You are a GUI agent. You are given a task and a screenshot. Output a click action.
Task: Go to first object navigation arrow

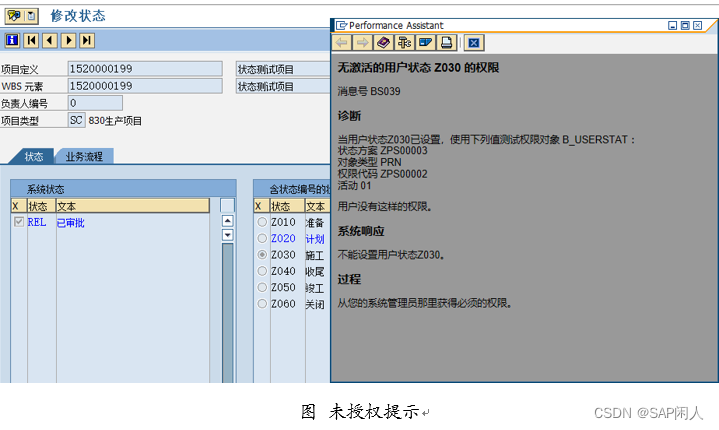pyautogui.click(x=31, y=41)
